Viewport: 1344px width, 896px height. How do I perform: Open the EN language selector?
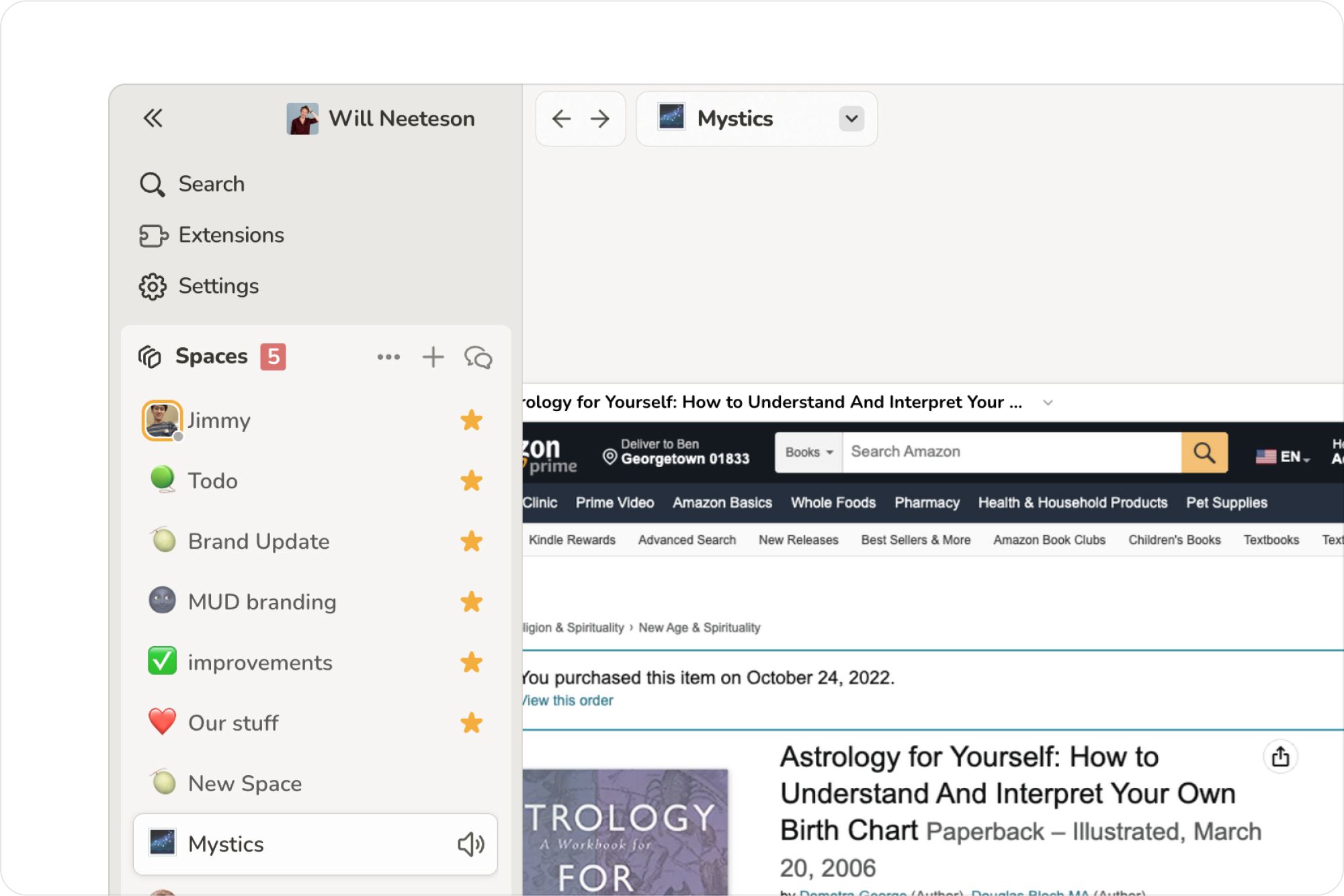[x=1283, y=457]
